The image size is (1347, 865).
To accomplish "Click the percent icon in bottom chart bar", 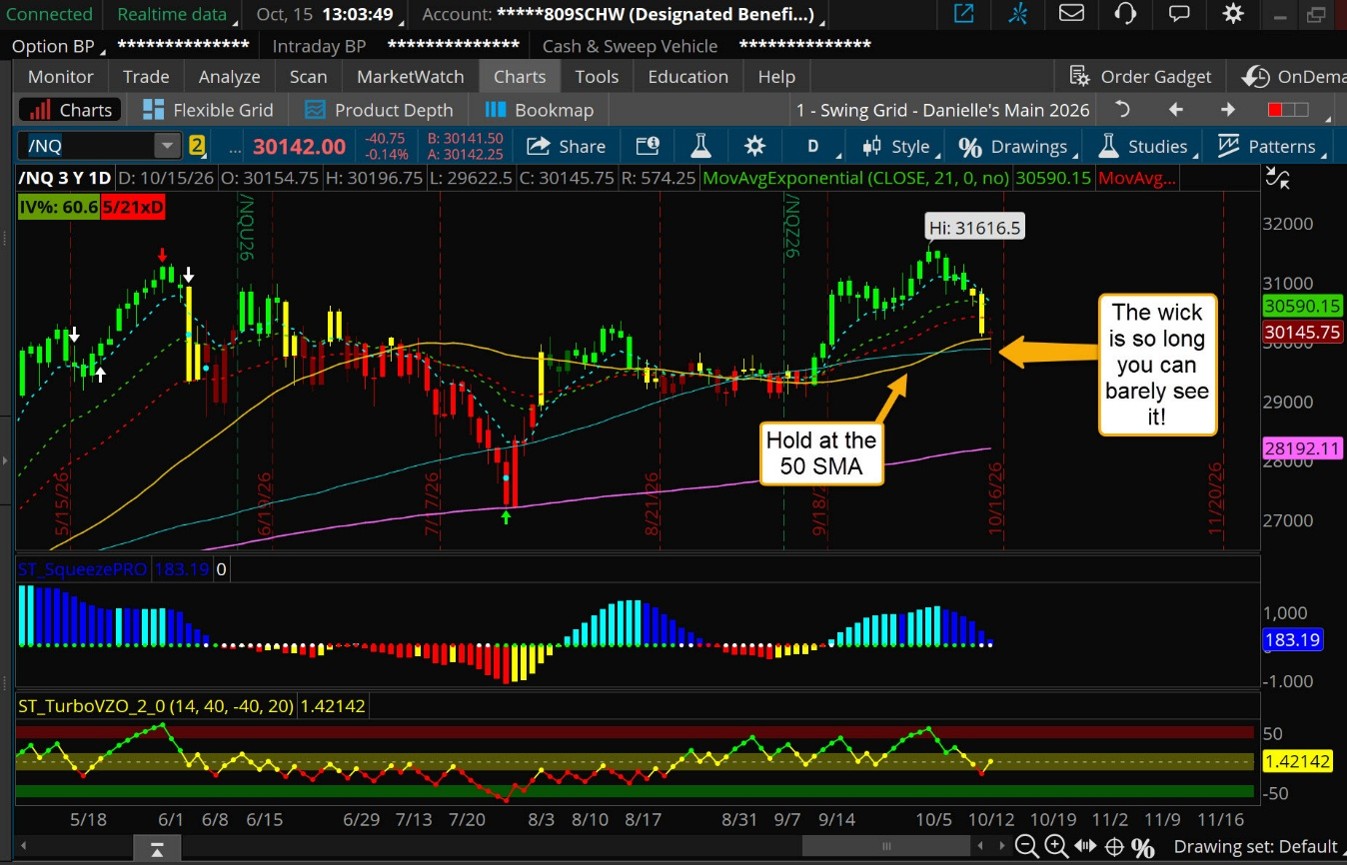I will 1143,847.
